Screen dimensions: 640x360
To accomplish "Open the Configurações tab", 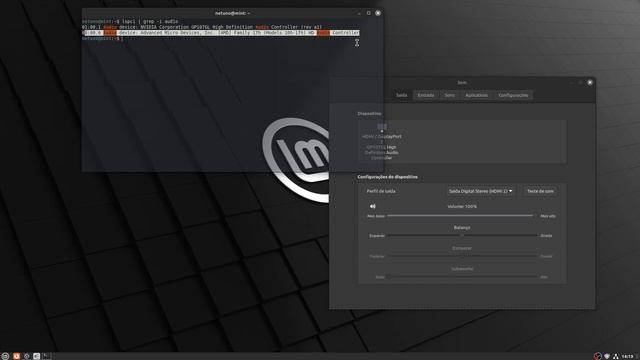I will click(x=513, y=95).
